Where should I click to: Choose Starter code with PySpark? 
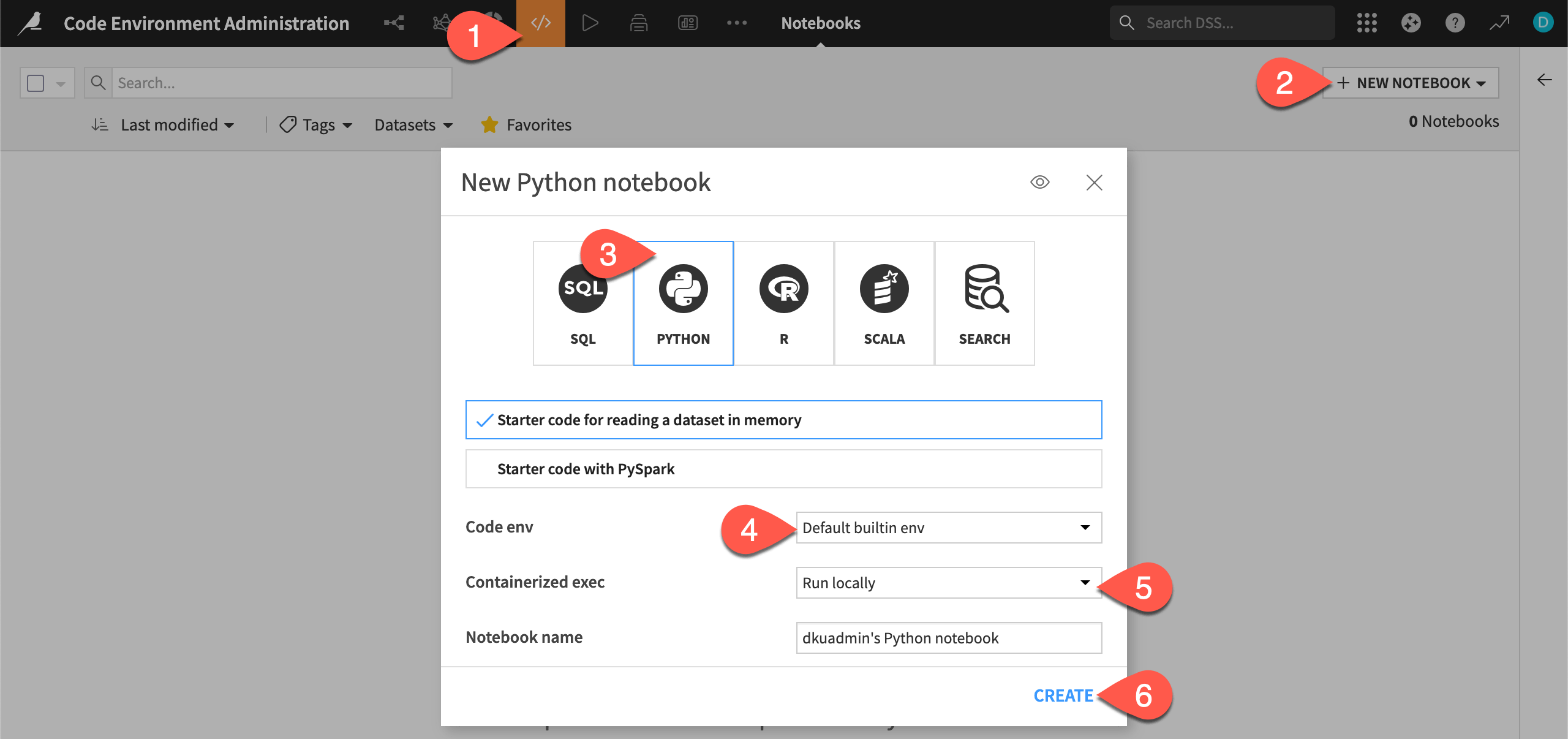(x=783, y=469)
